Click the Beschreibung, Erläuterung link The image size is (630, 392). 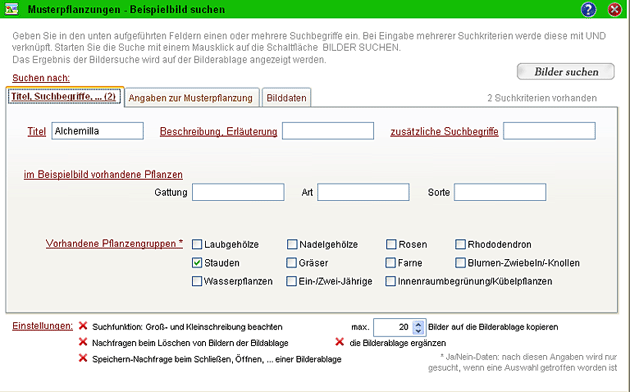[219, 131]
